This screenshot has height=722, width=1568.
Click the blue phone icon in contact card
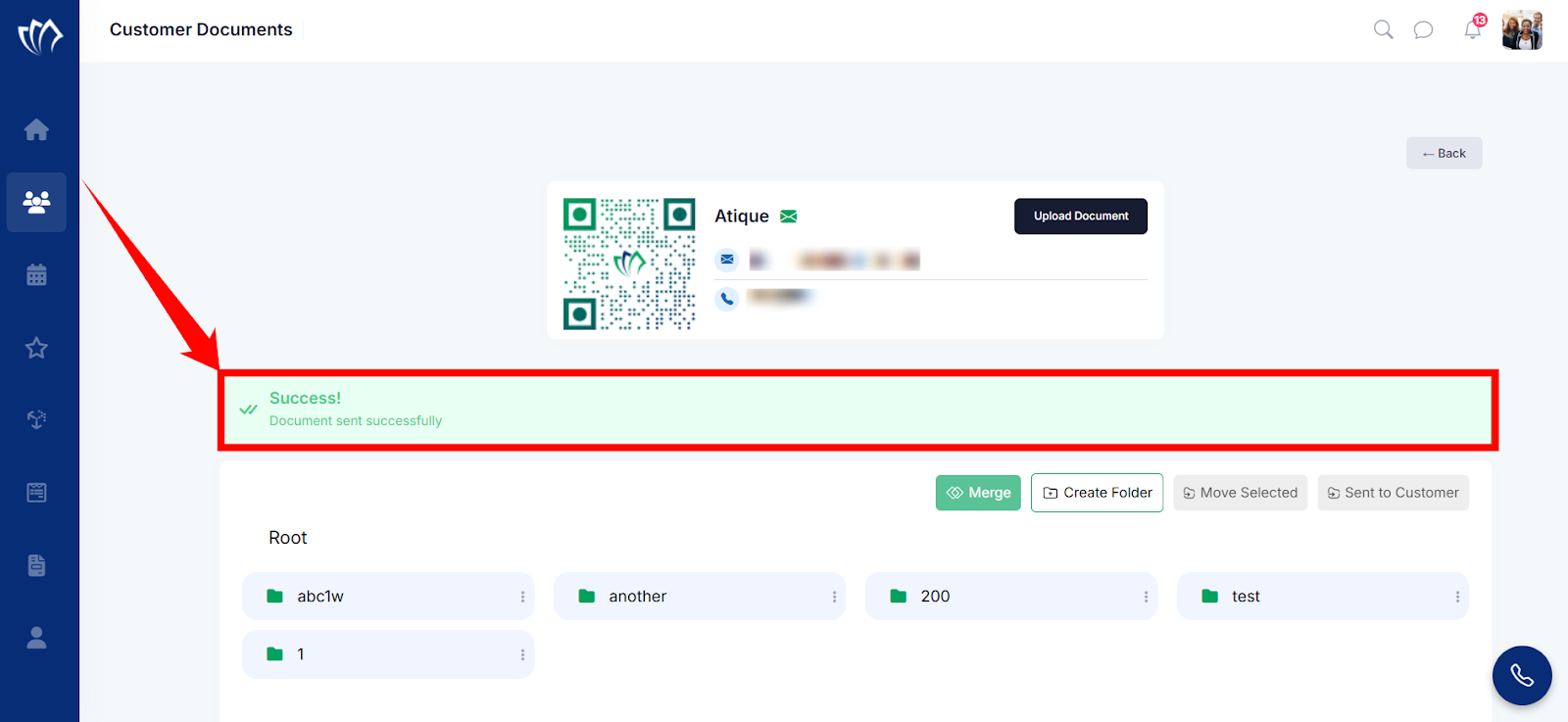point(727,299)
